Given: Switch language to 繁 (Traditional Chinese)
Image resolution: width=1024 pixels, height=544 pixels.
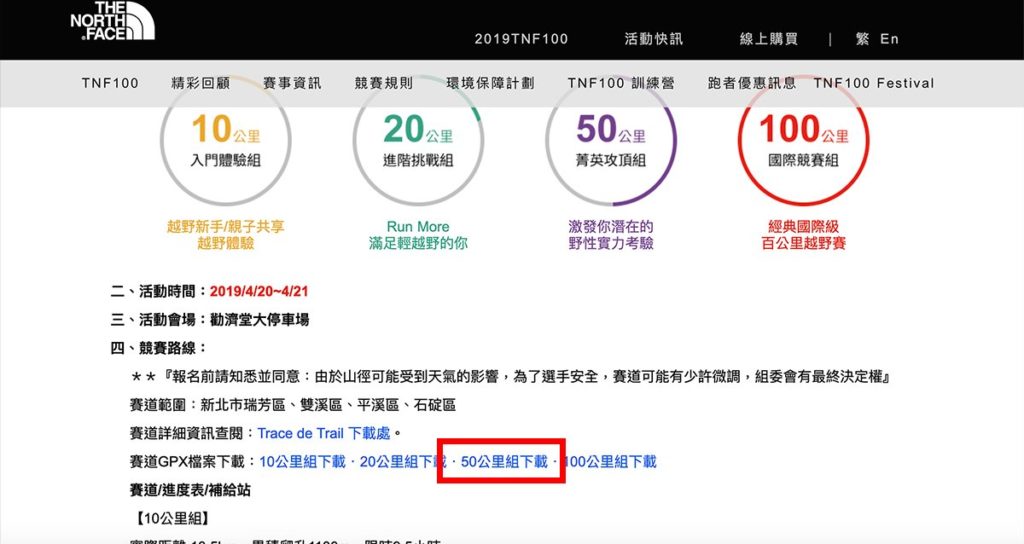Looking at the screenshot, I should [x=862, y=39].
